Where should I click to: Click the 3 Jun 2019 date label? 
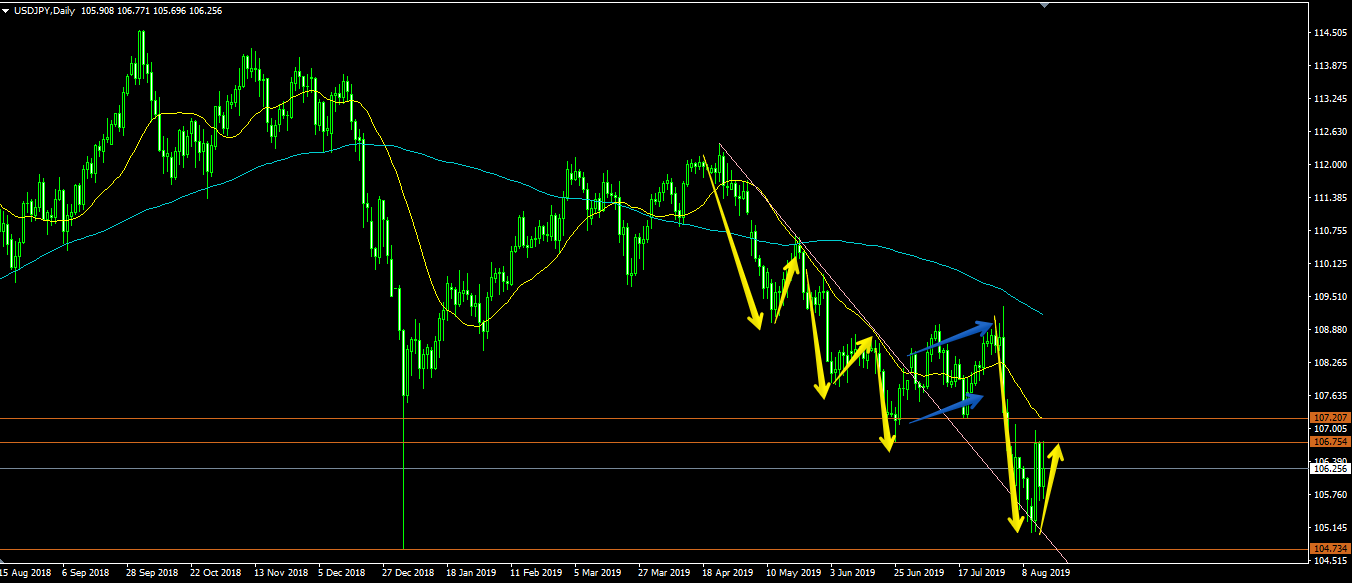point(854,574)
